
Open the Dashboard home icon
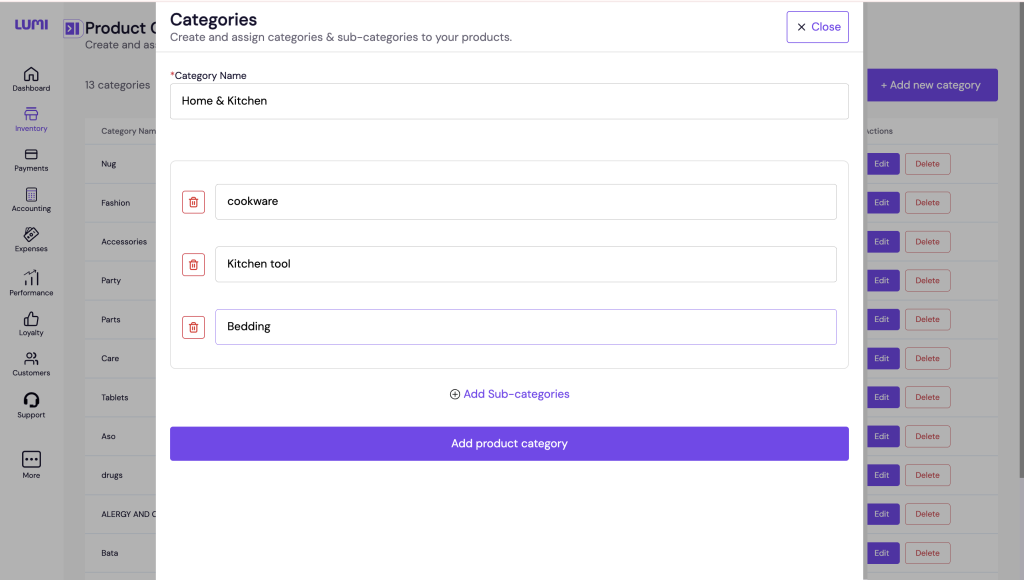click(x=31, y=75)
